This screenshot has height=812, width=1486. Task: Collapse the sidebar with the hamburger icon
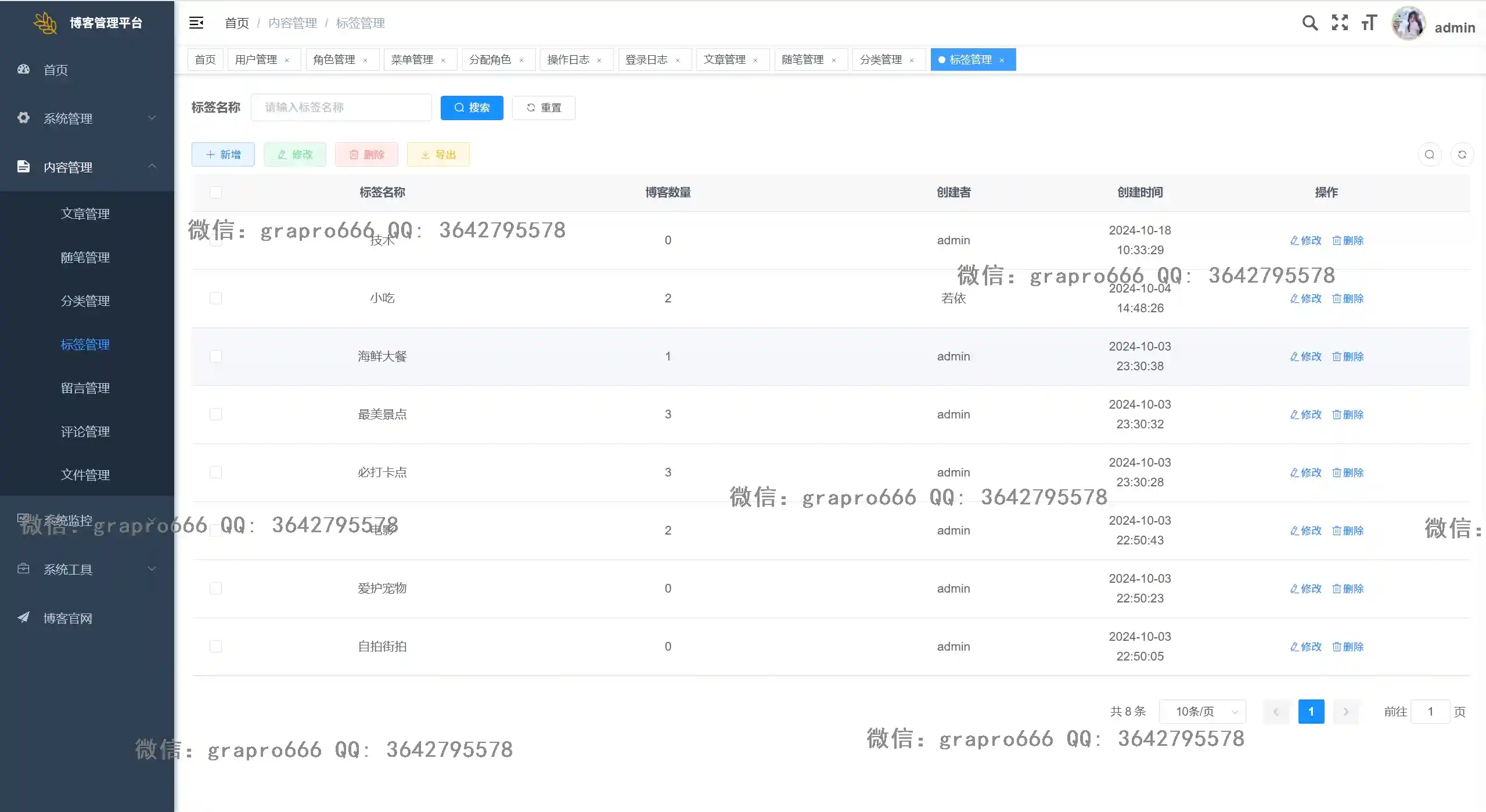coord(196,23)
